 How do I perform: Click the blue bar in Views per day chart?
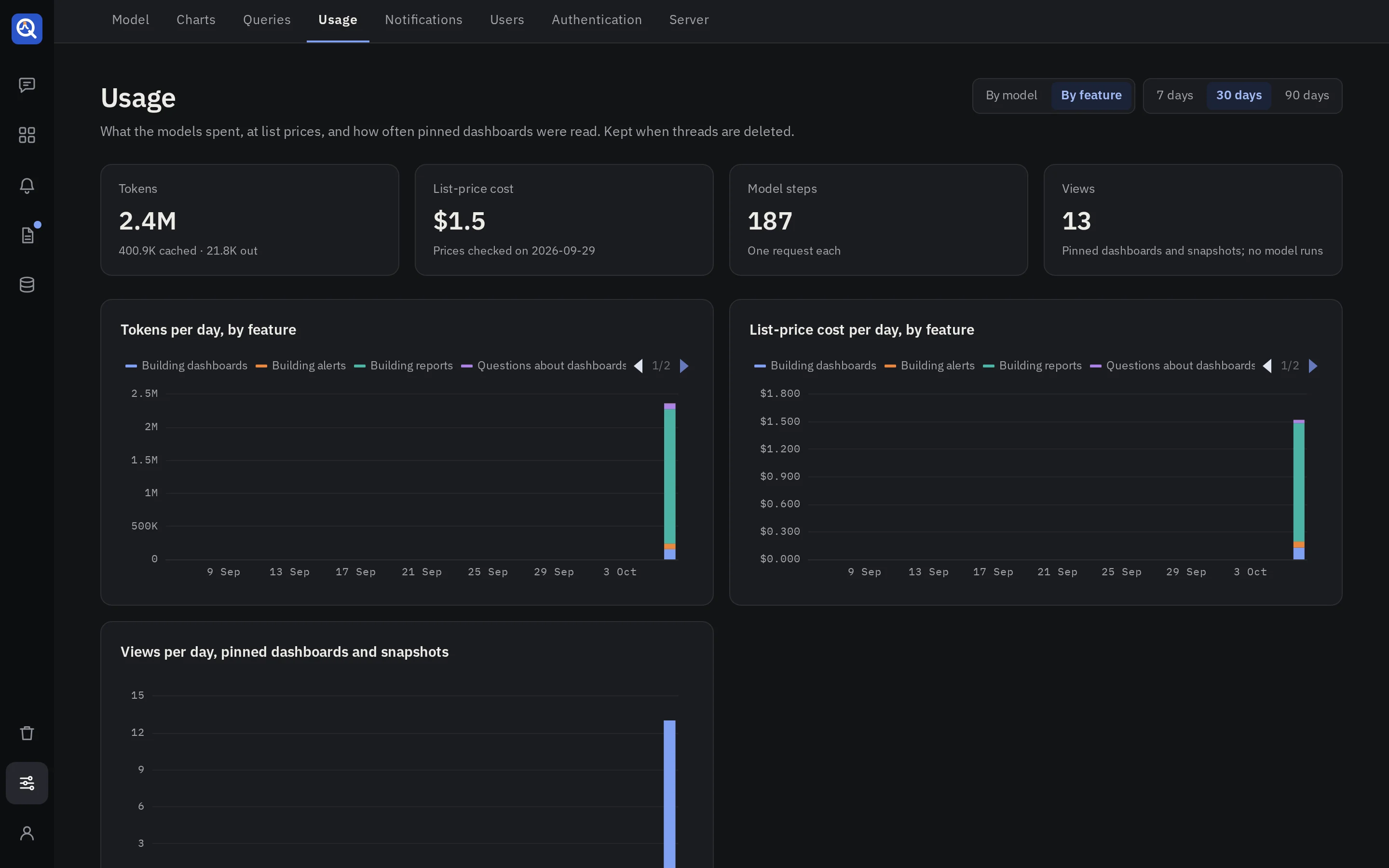pyautogui.click(x=670, y=794)
